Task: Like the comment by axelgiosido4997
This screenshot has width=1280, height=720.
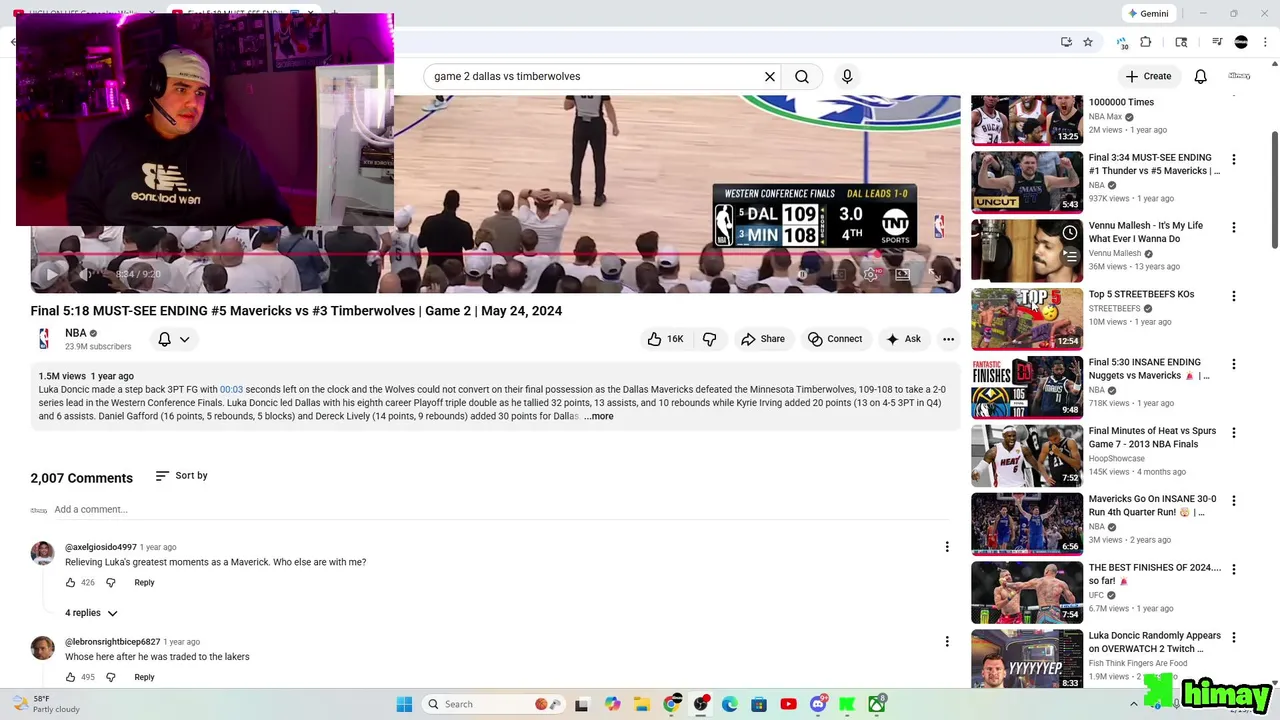Action: pyautogui.click(x=70, y=583)
